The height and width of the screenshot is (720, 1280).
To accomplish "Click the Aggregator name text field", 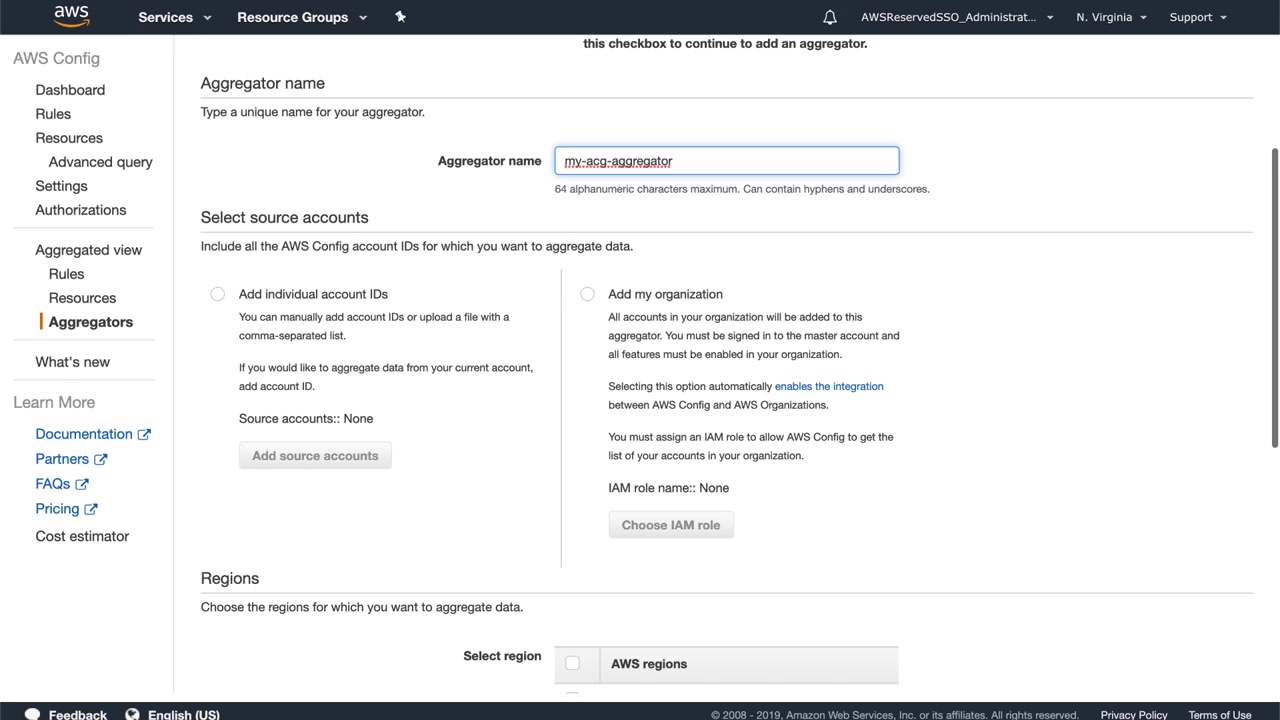I will [x=727, y=161].
